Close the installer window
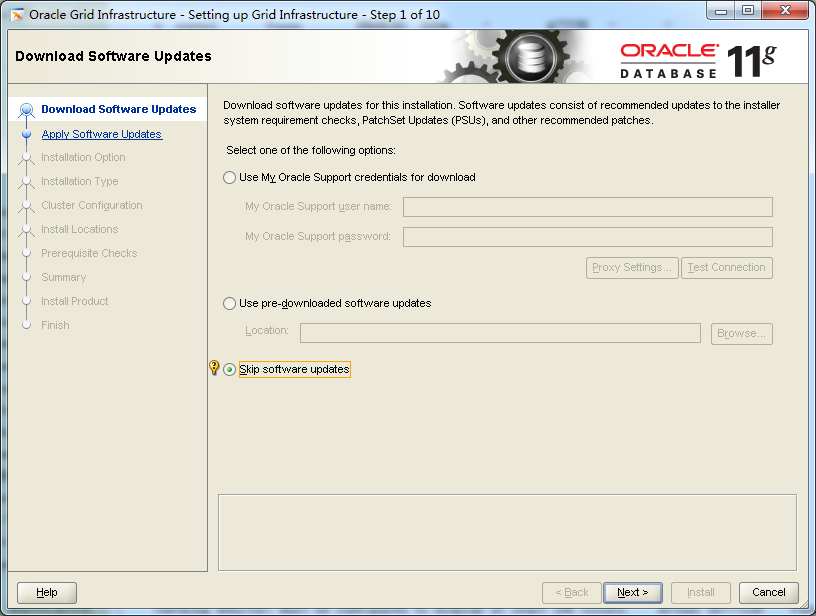The height and width of the screenshot is (616, 816). pos(785,11)
